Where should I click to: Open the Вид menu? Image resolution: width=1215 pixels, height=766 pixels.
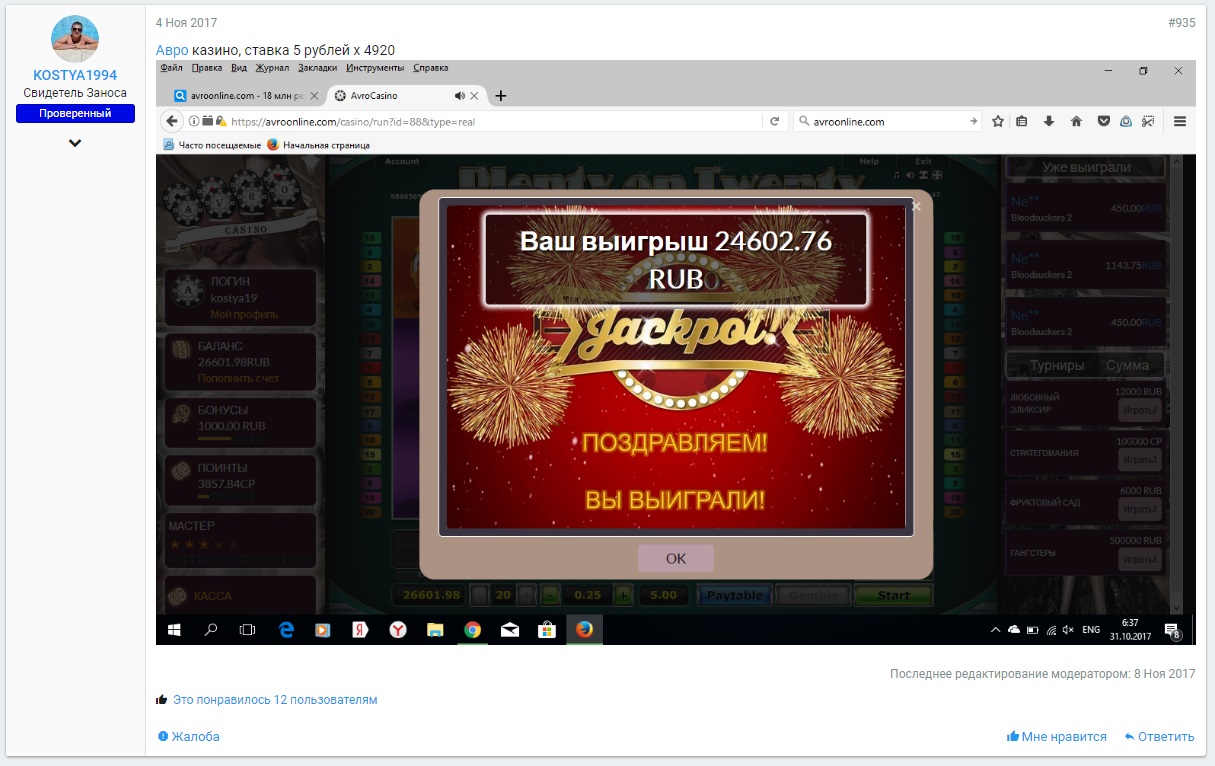tap(239, 68)
